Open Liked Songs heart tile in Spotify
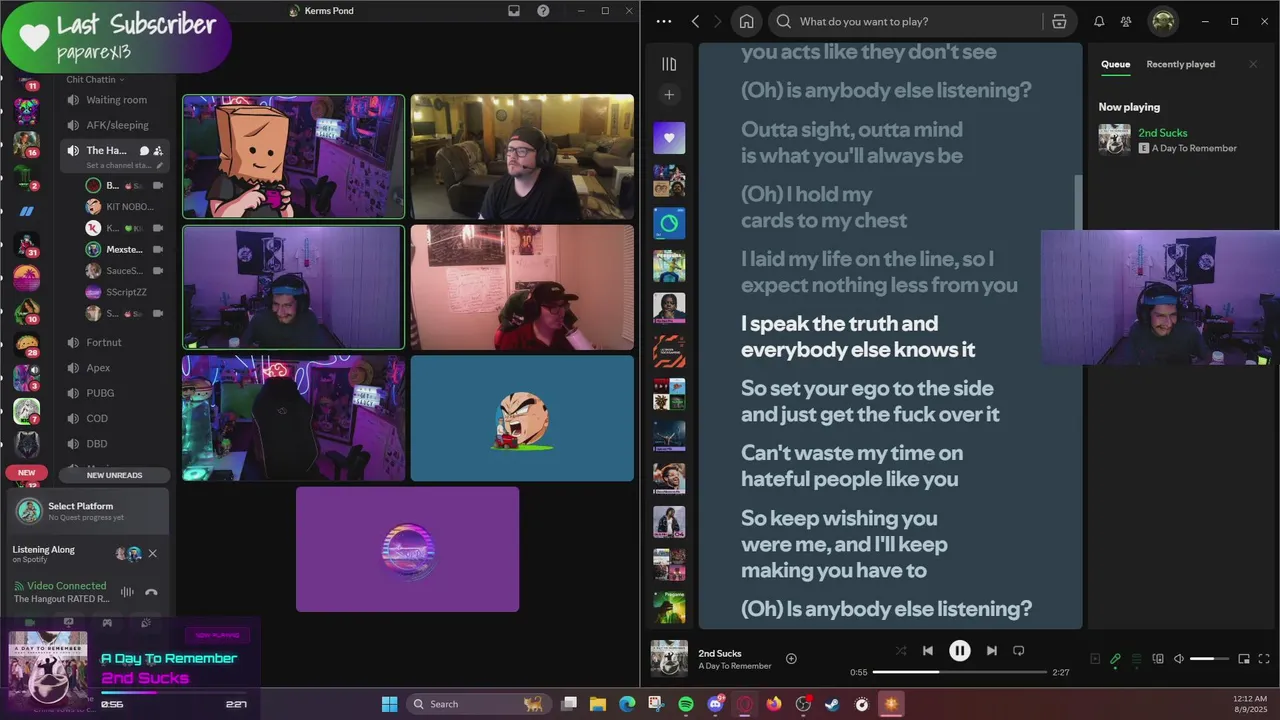Viewport: 1280px width, 720px height. pyautogui.click(x=669, y=138)
